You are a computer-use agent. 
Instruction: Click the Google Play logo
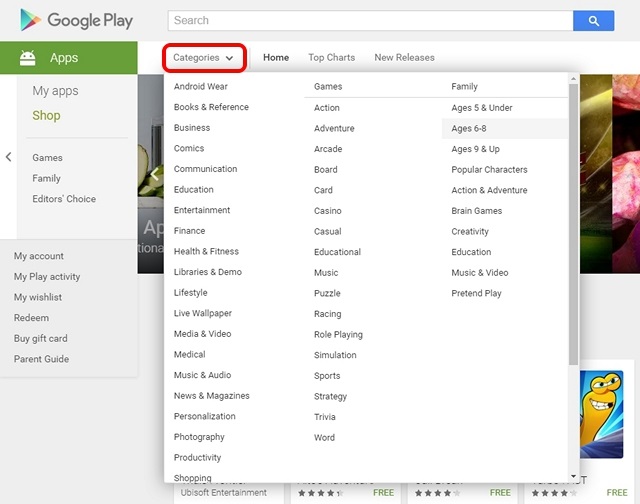76,20
